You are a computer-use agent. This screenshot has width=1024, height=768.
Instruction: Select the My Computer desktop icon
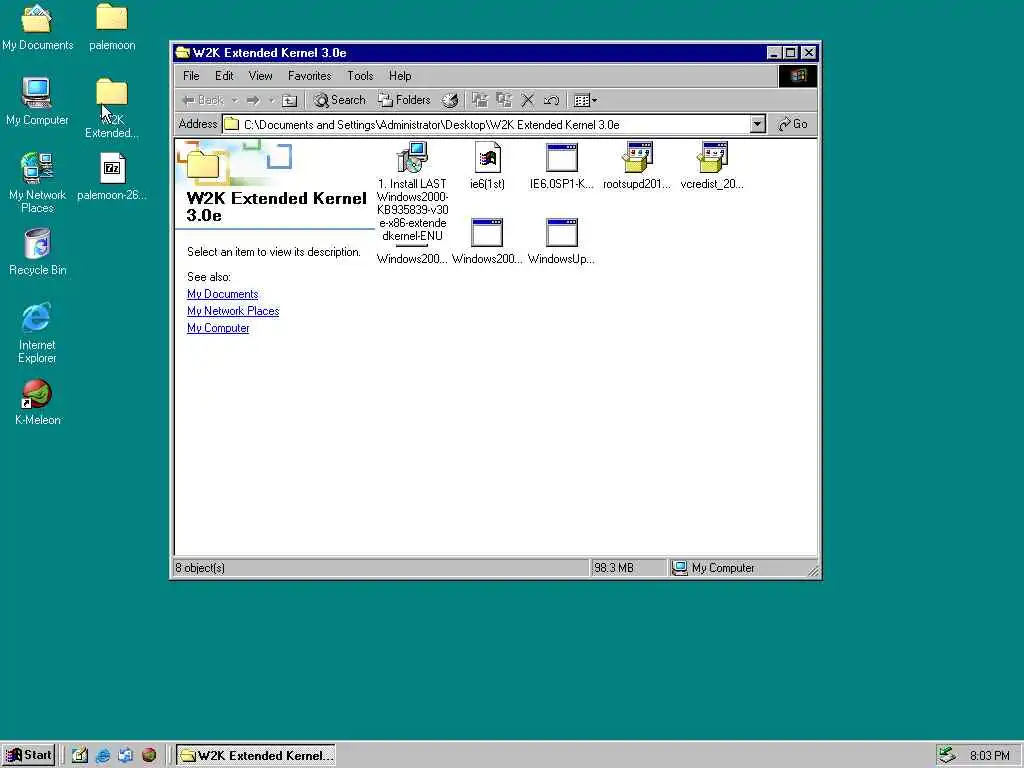(37, 102)
